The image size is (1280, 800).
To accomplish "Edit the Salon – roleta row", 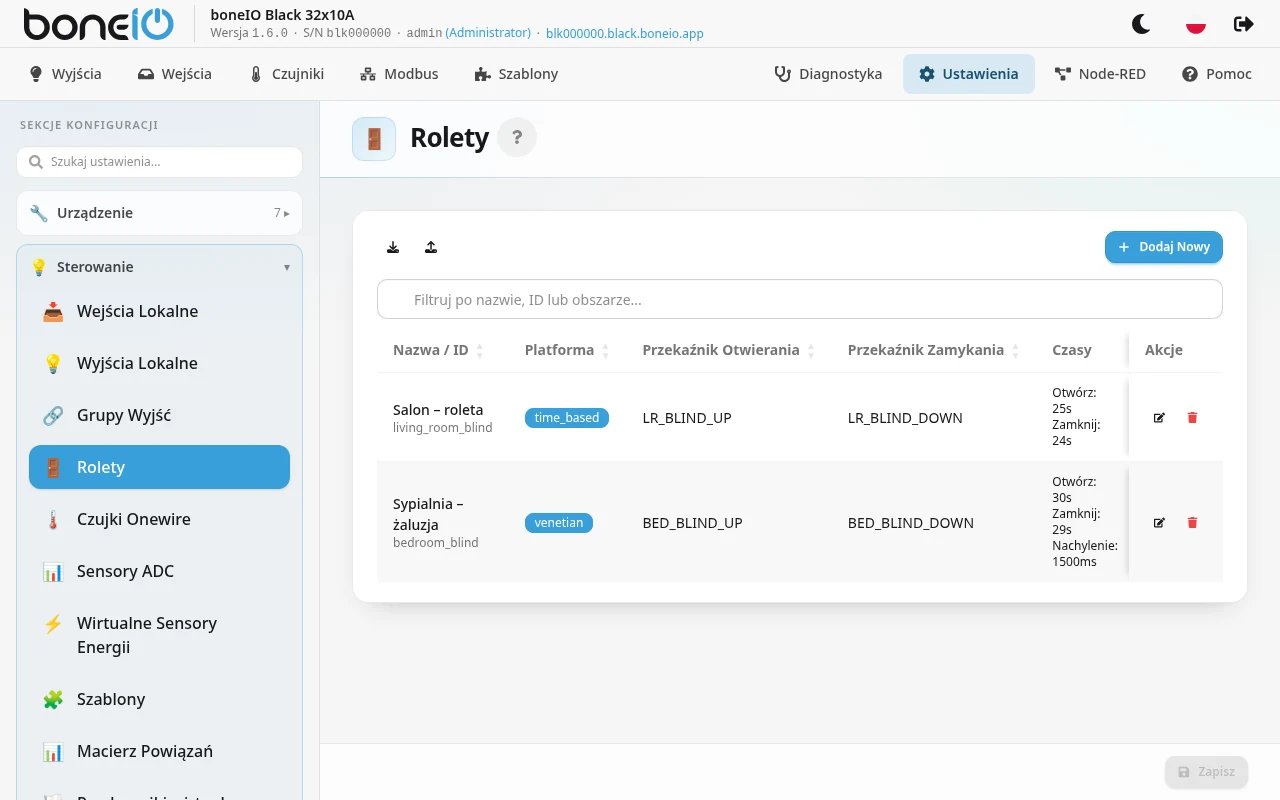I will coord(1159,418).
